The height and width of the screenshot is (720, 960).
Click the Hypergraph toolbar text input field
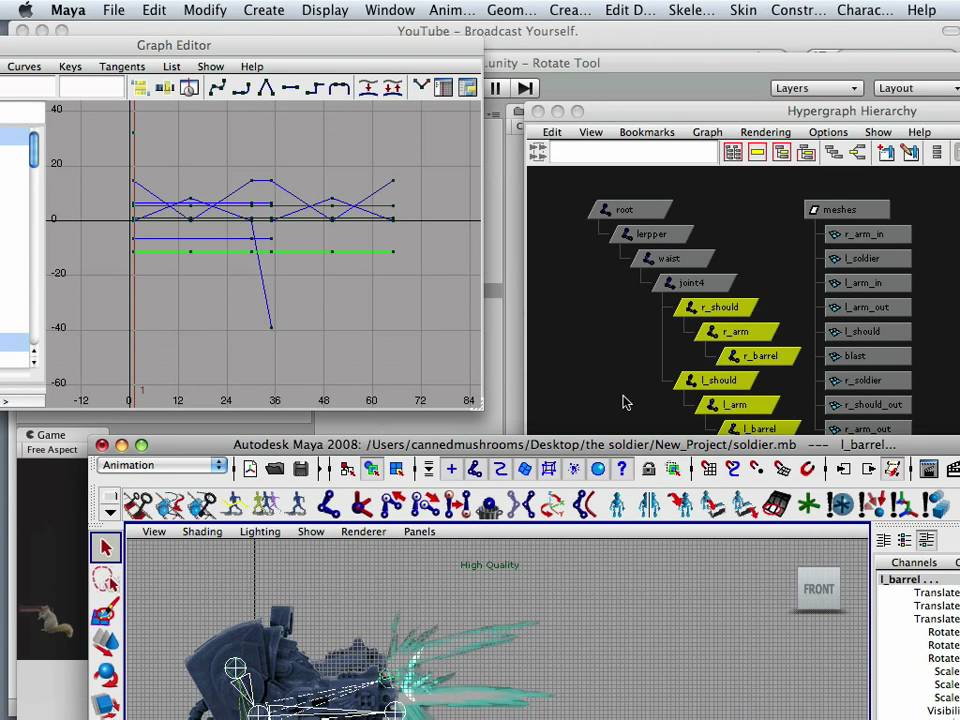click(x=633, y=152)
